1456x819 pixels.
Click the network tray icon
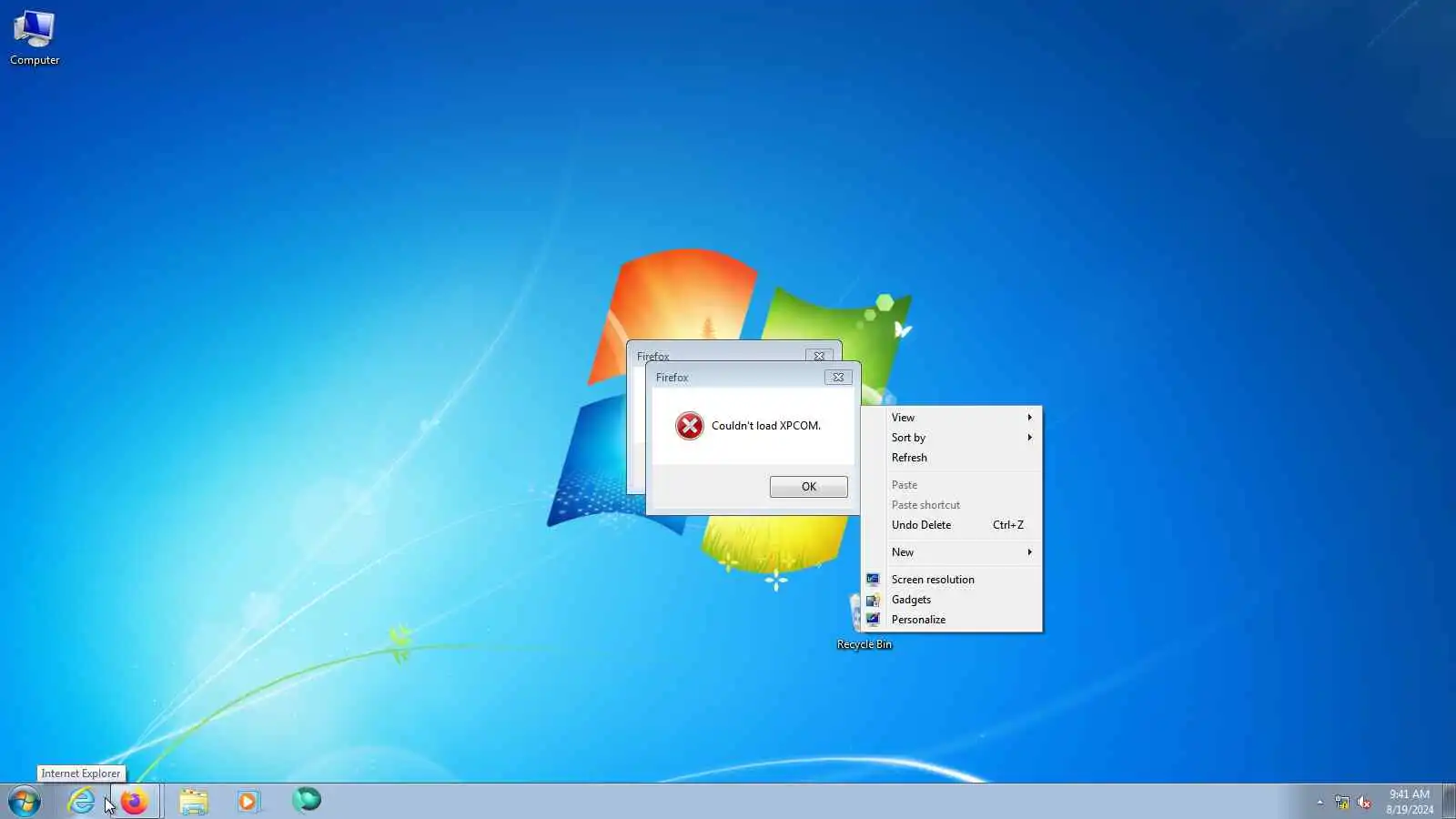[1342, 802]
